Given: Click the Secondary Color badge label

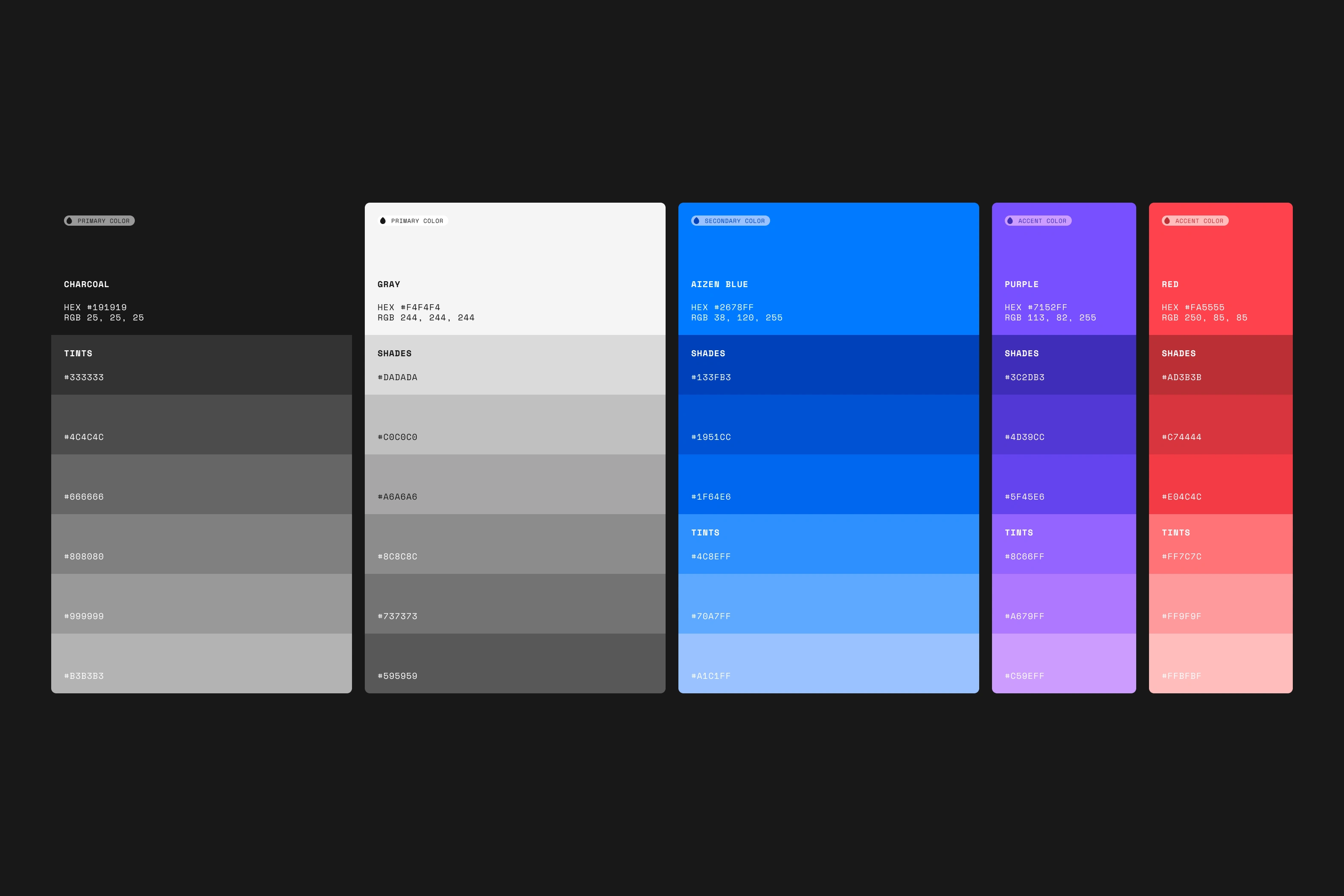Looking at the screenshot, I should [734, 221].
